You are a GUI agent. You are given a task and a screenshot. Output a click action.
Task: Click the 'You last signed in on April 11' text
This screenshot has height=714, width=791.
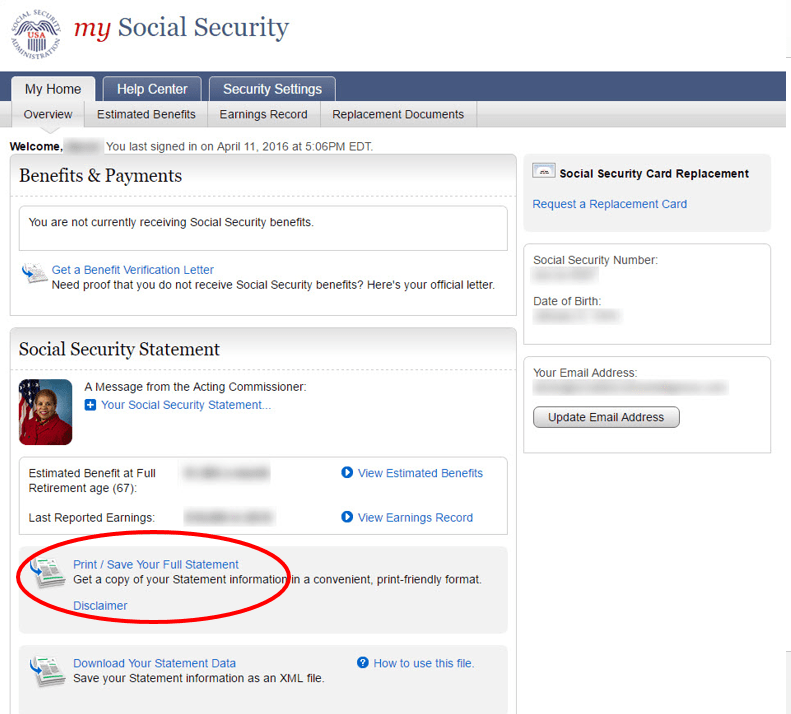239,147
